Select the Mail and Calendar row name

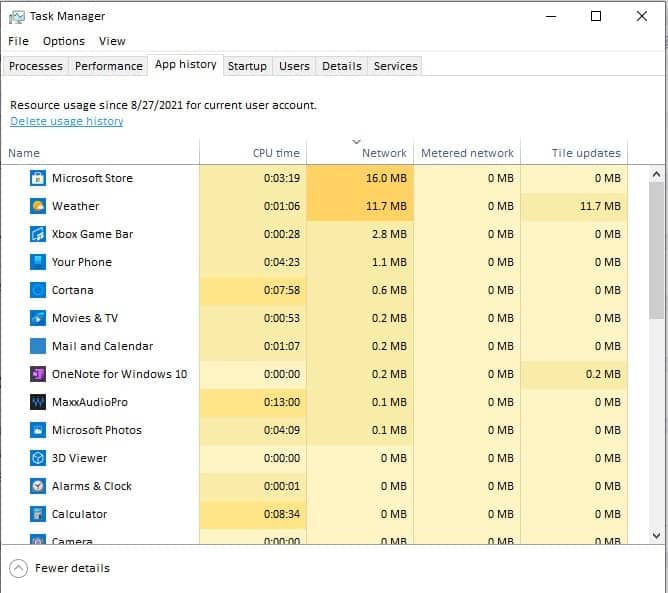click(103, 346)
